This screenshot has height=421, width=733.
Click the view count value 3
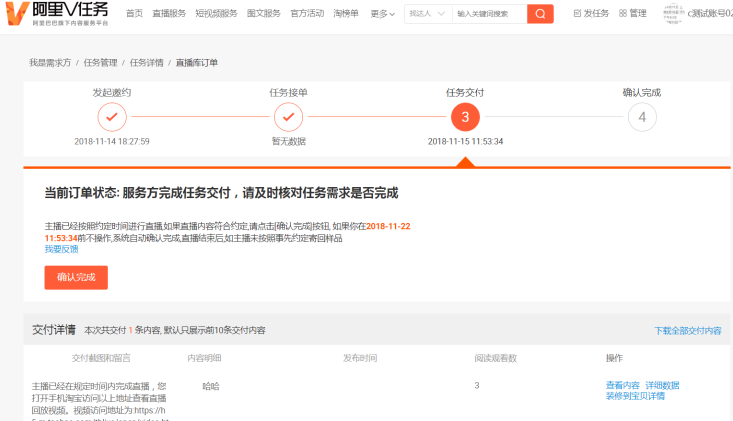477,386
